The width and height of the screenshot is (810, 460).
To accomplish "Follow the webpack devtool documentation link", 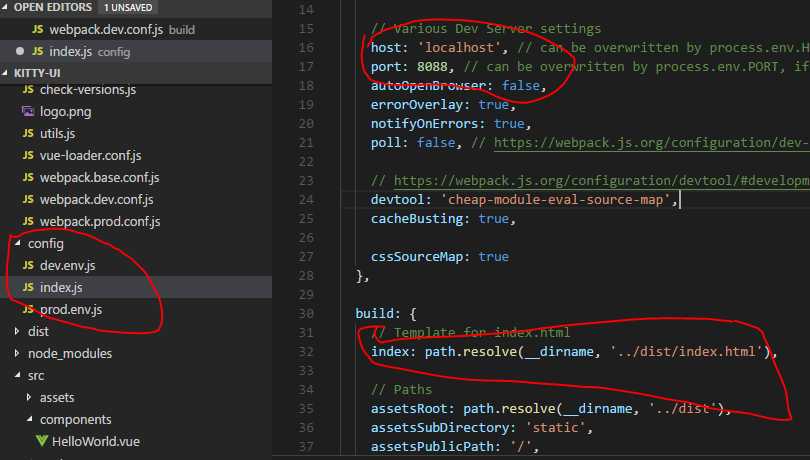I will point(600,180).
